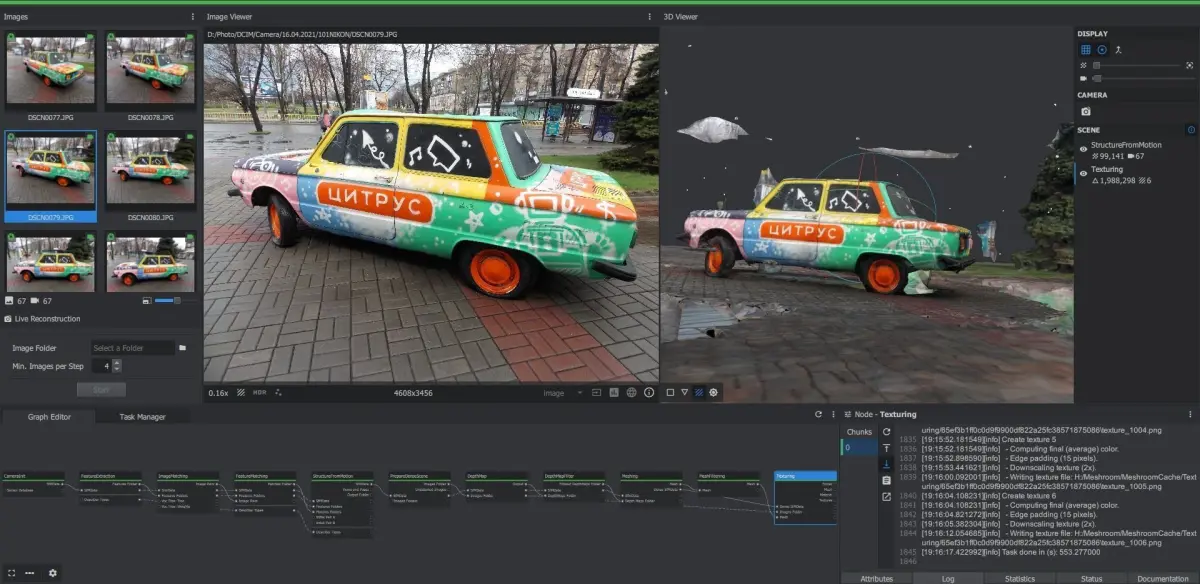Select chunk 0 in Chunks list
This screenshot has width=1200, height=584.
[859, 448]
